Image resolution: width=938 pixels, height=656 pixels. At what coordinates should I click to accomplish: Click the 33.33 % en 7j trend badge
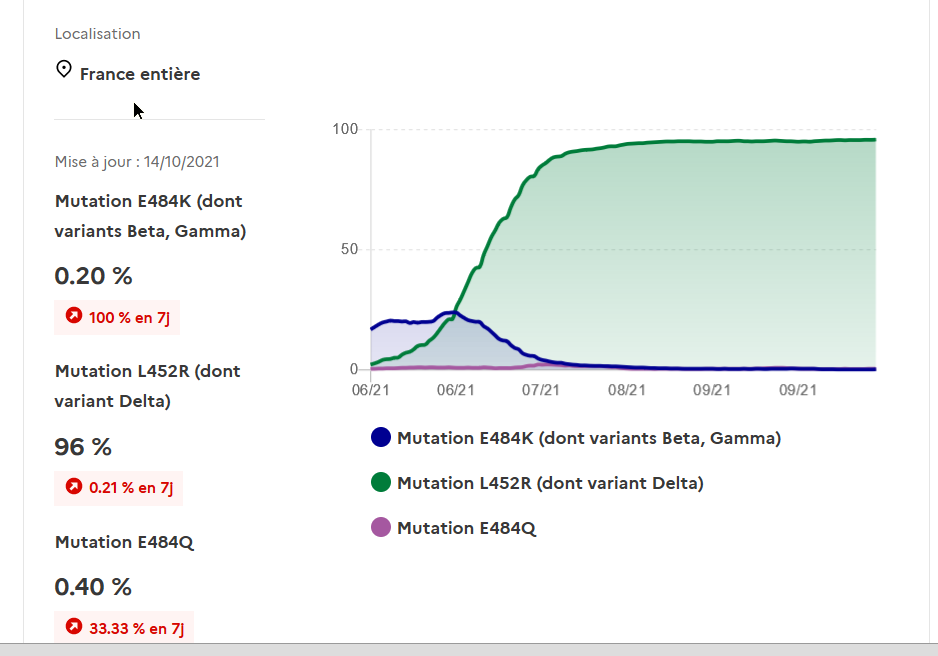click(x=124, y=628)
